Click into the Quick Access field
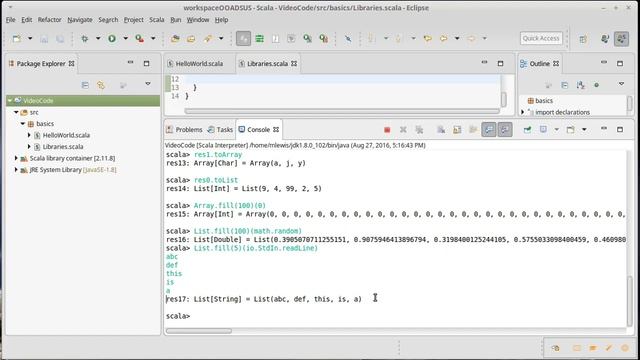The width and height of the screenshot is (640, 360). pyautogui.click(x=541, y=38)
